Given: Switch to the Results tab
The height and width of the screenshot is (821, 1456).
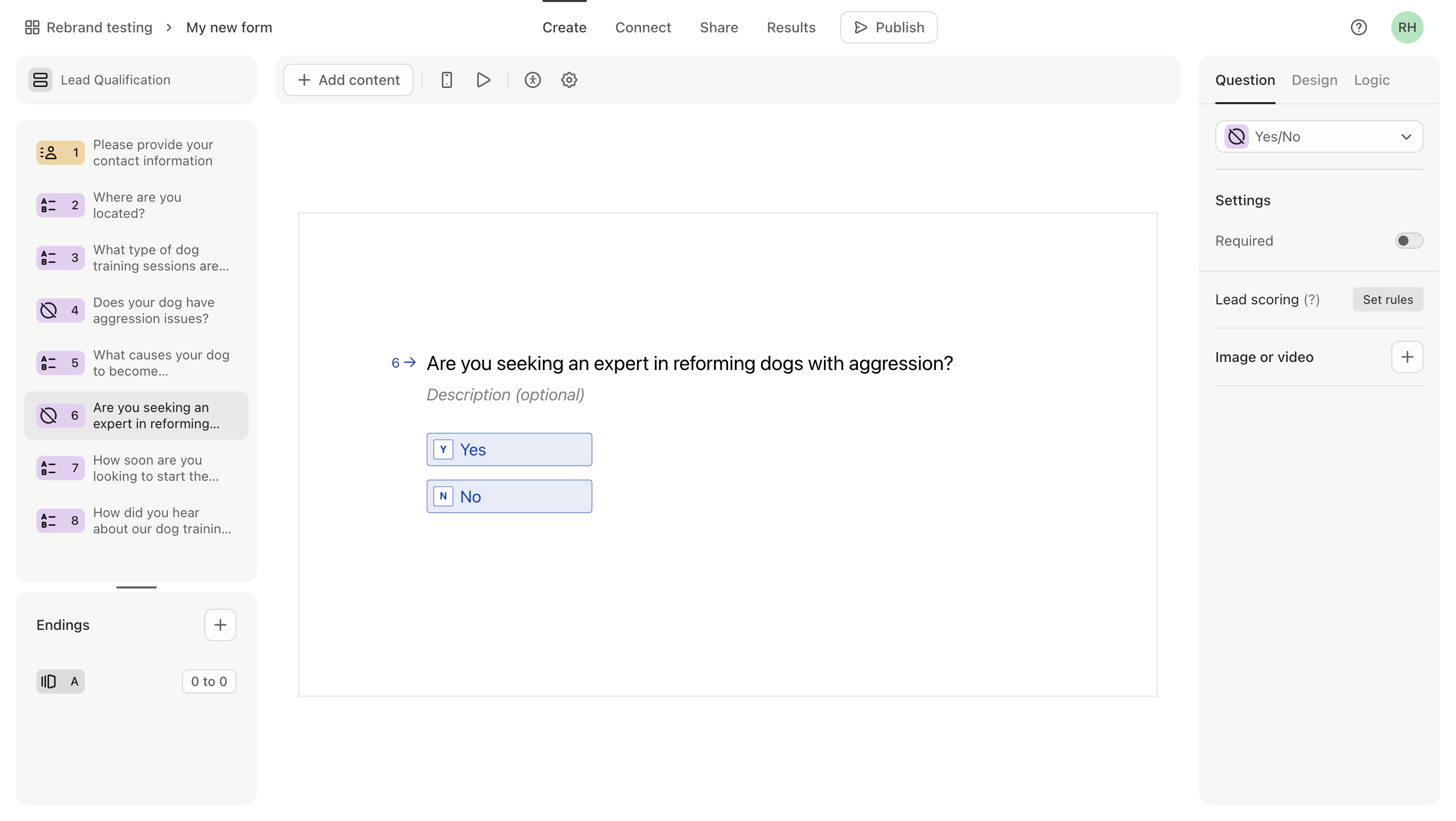Looking at the screenshot, I should point(791,27).
